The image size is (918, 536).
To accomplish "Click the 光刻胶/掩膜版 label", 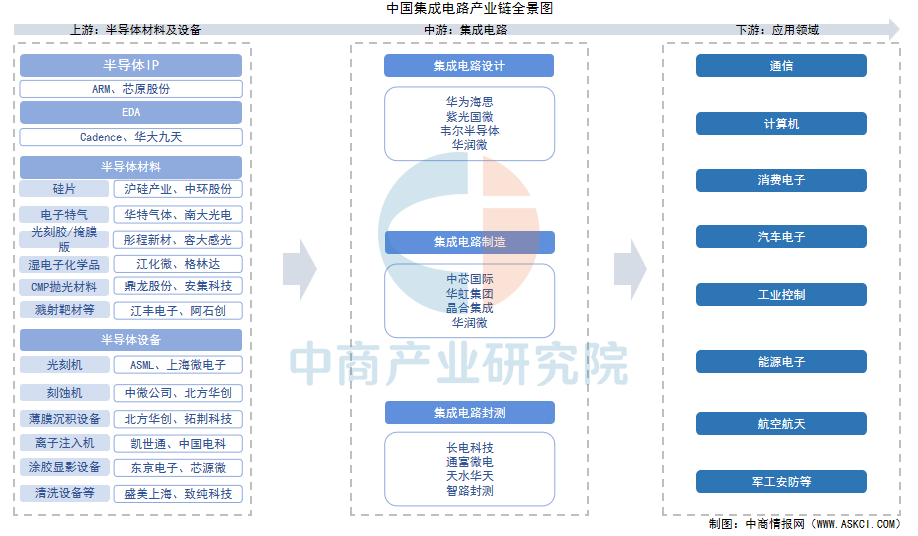I will pos(64,239).
